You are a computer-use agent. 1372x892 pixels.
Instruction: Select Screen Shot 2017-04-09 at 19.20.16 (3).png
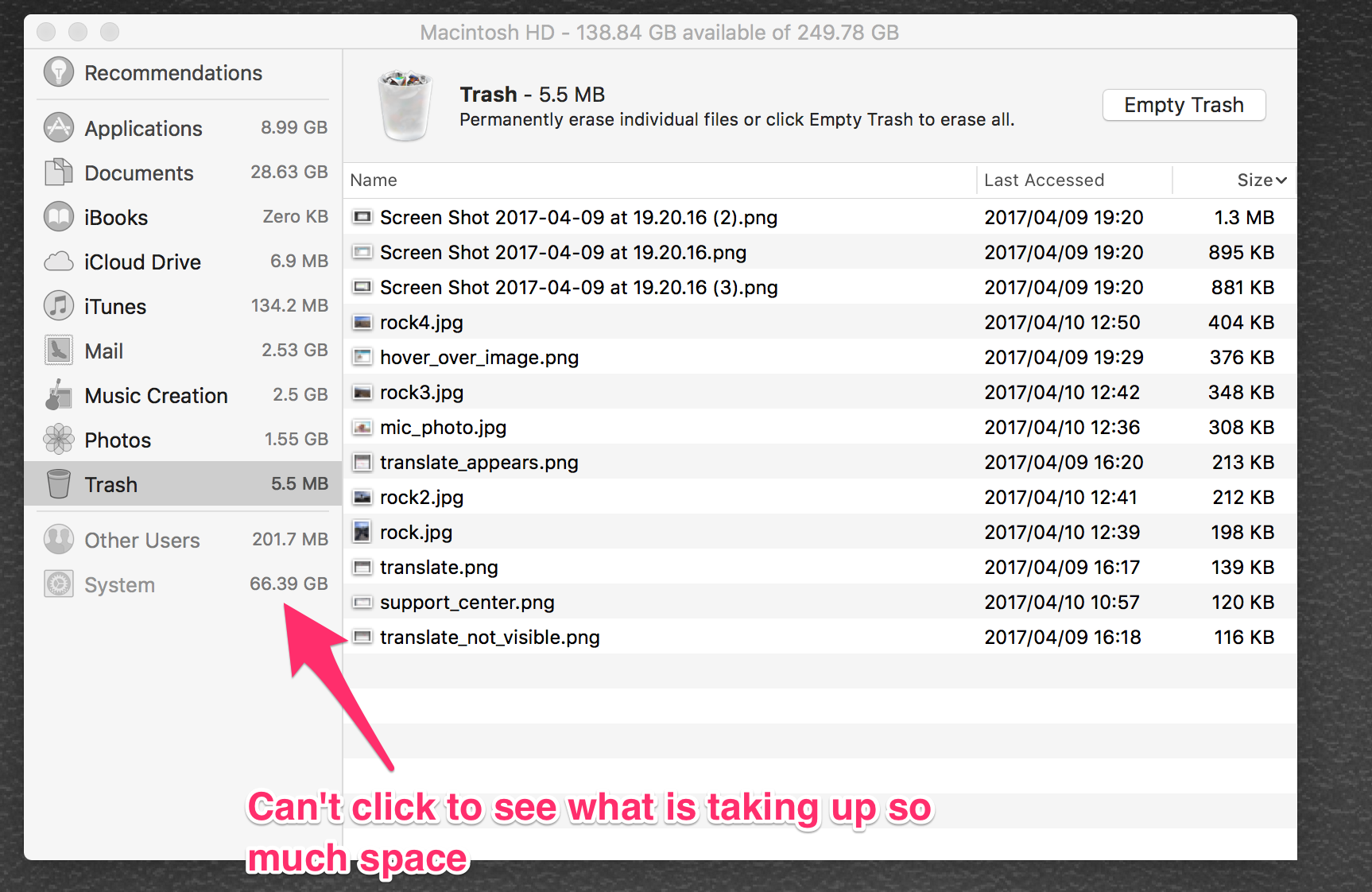(x=579, y=287)
